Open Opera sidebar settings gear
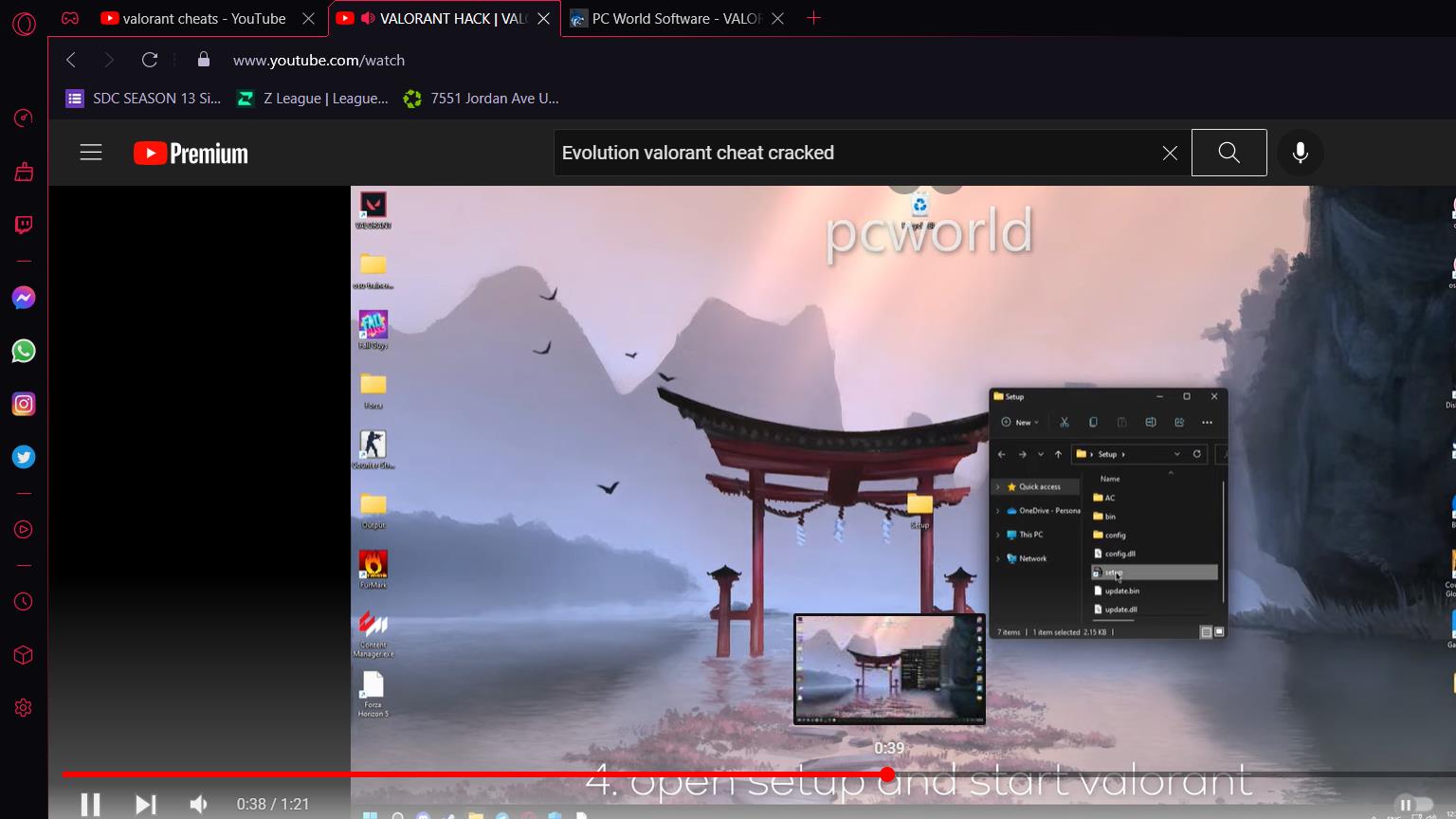1456x819 pixels. pyautogui.click(x=24, y=708)
